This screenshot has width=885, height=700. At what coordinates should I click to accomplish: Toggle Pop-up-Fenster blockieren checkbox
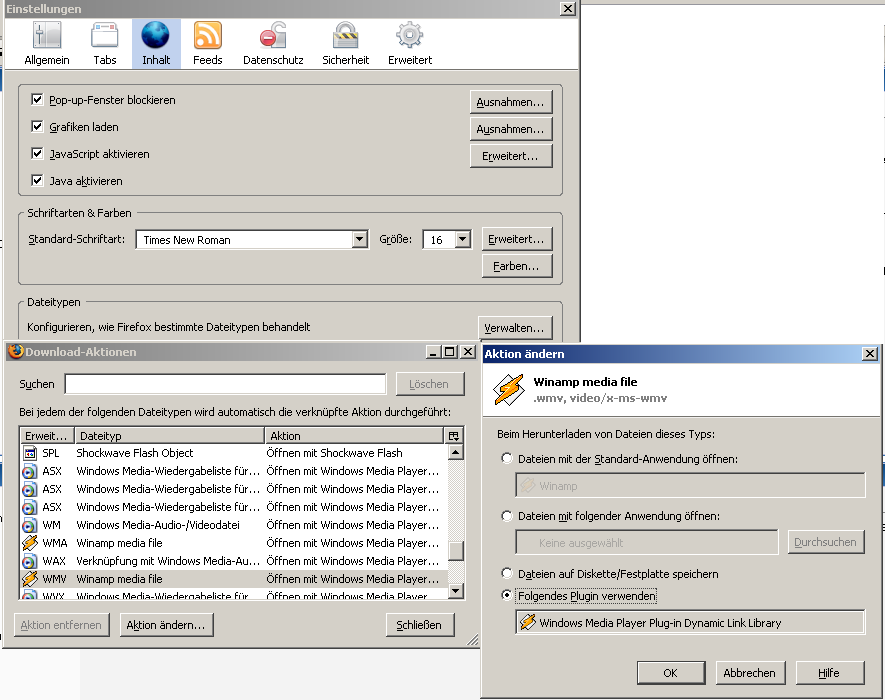click(37, 99)
